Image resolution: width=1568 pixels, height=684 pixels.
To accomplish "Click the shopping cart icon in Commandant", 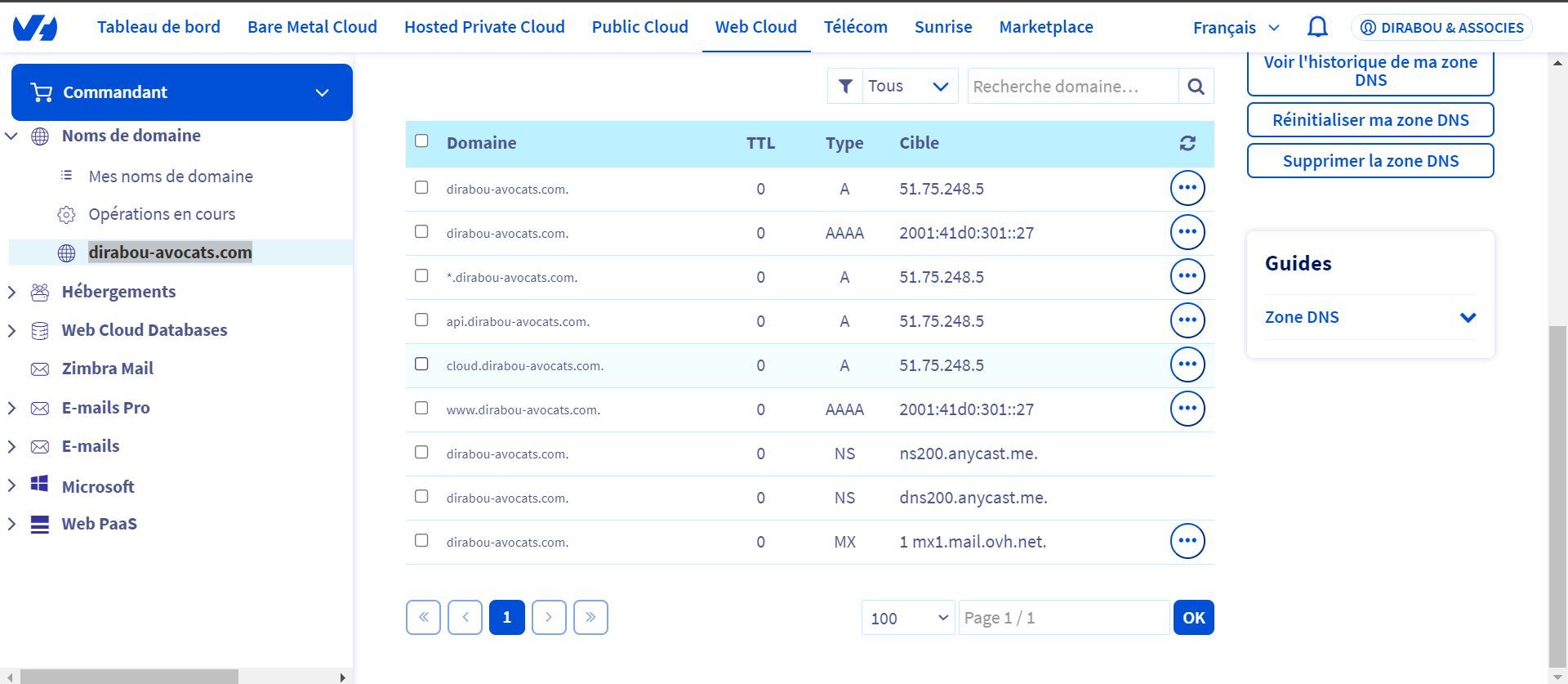I will pos(41,92).
